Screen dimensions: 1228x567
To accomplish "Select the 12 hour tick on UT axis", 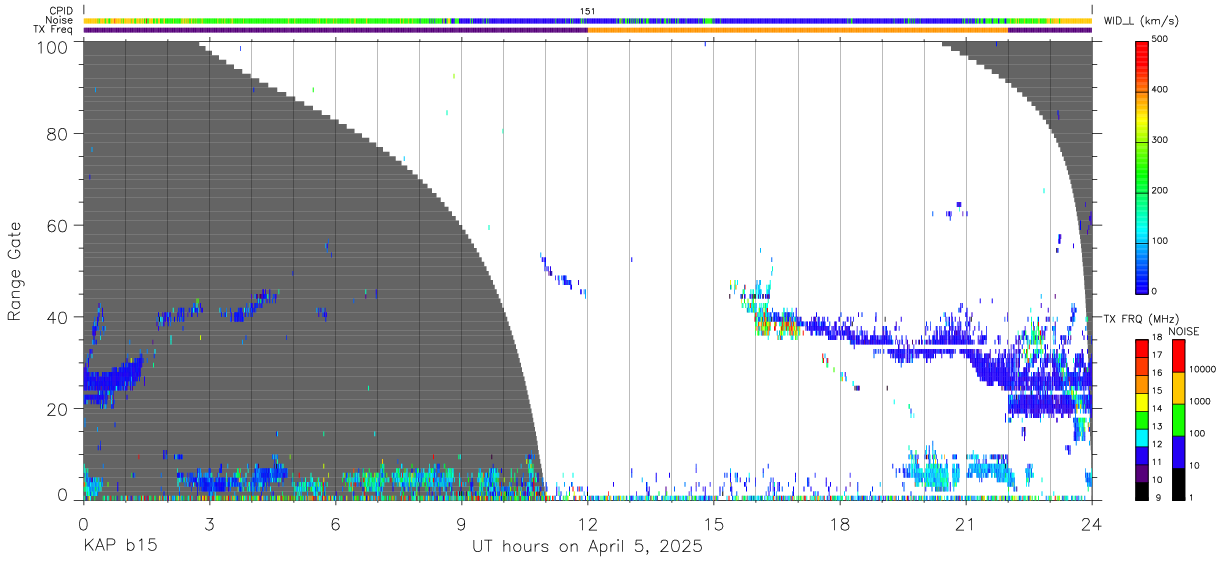I will [587, 523].
